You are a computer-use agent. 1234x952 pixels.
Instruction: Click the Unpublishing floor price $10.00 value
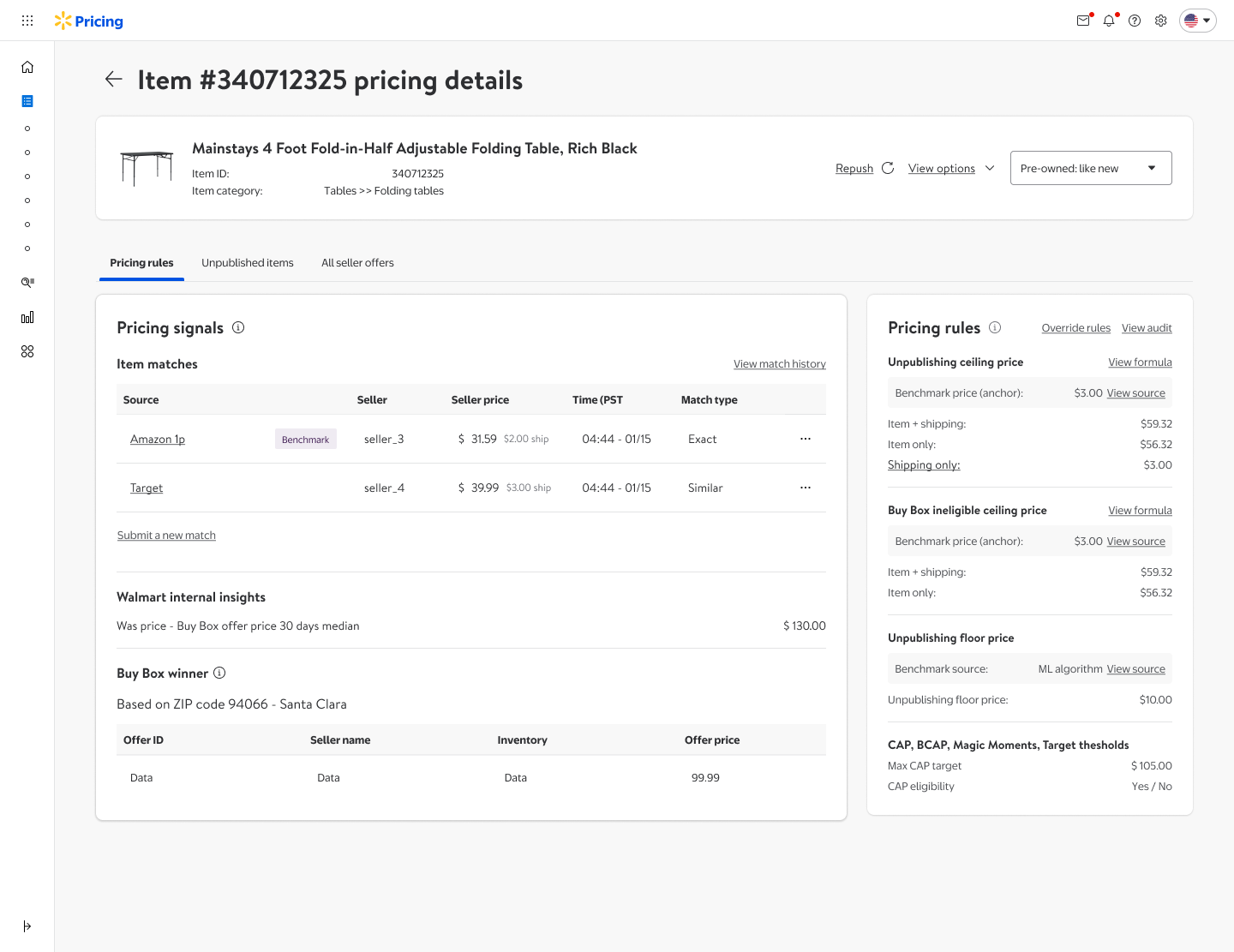tap(1156, 700)
